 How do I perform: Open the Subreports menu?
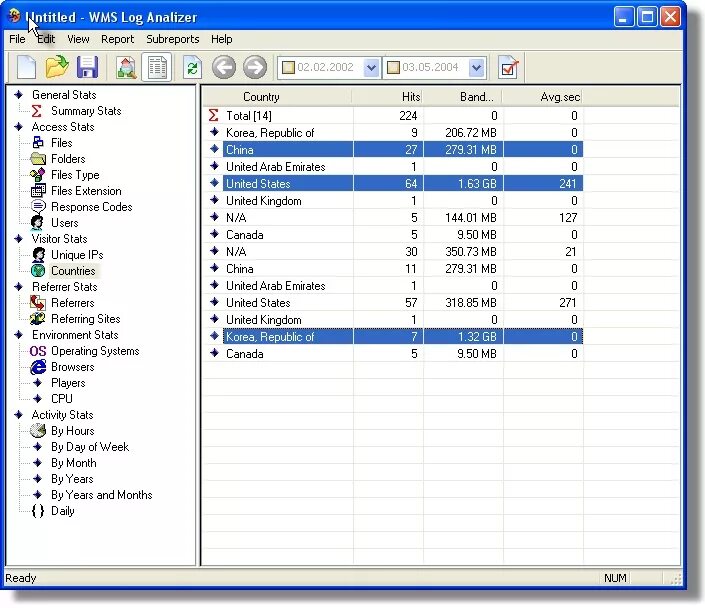173,39
